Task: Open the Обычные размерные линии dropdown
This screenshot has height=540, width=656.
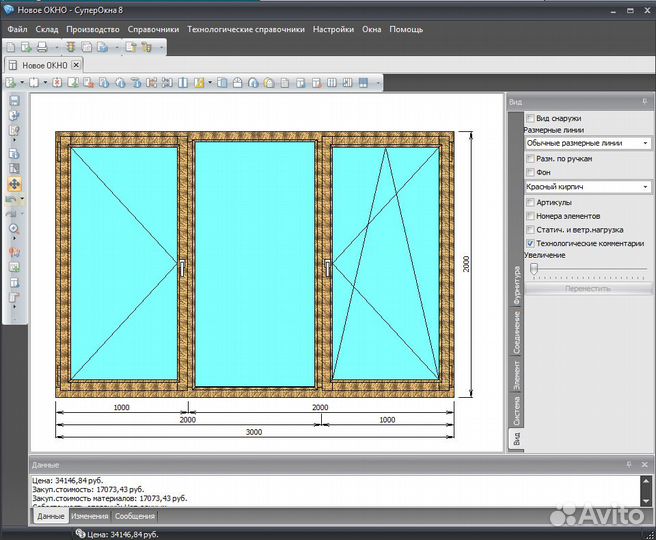Action: [x=645, y=144]
